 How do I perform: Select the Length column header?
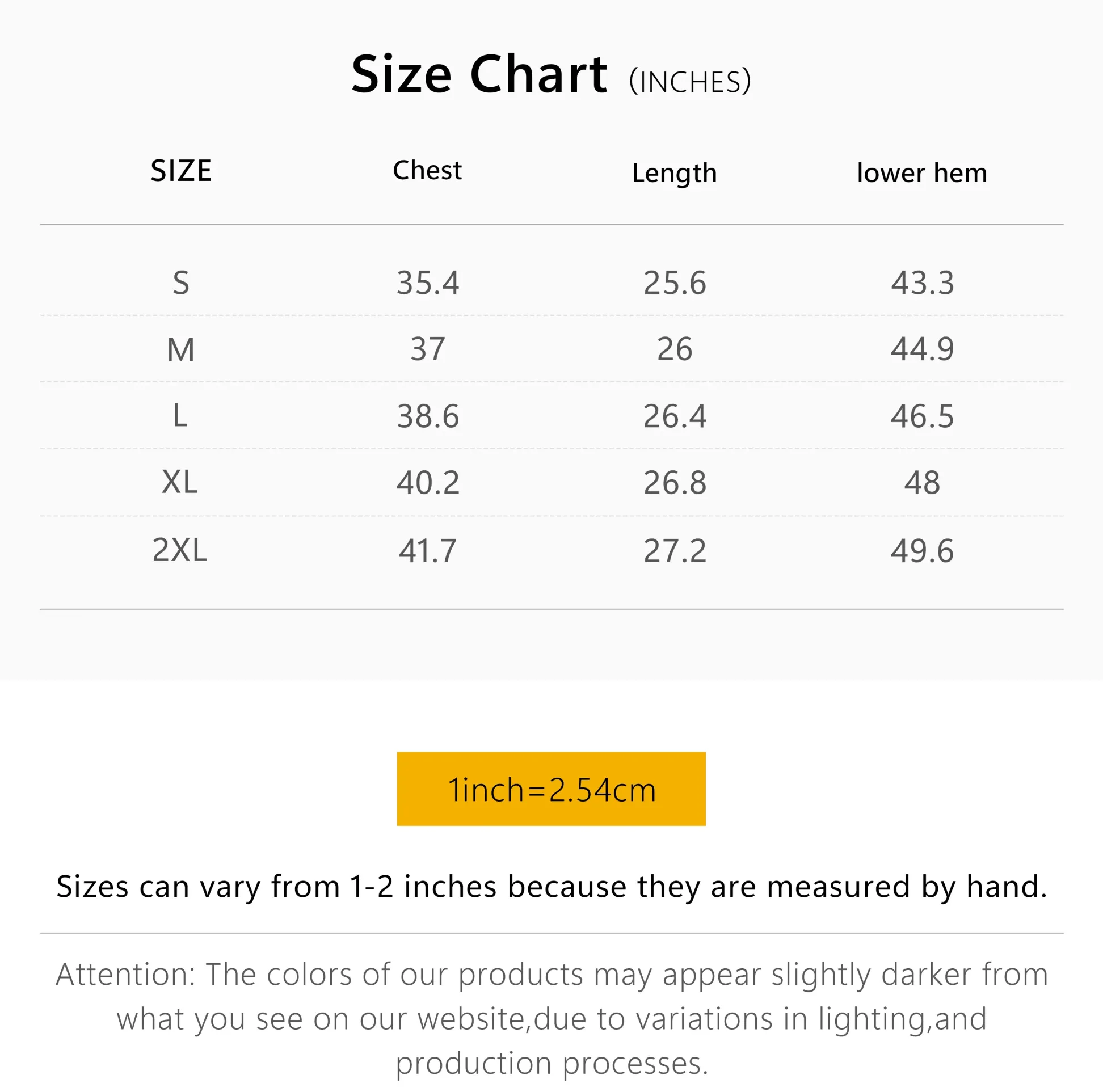tap(674, 173)
